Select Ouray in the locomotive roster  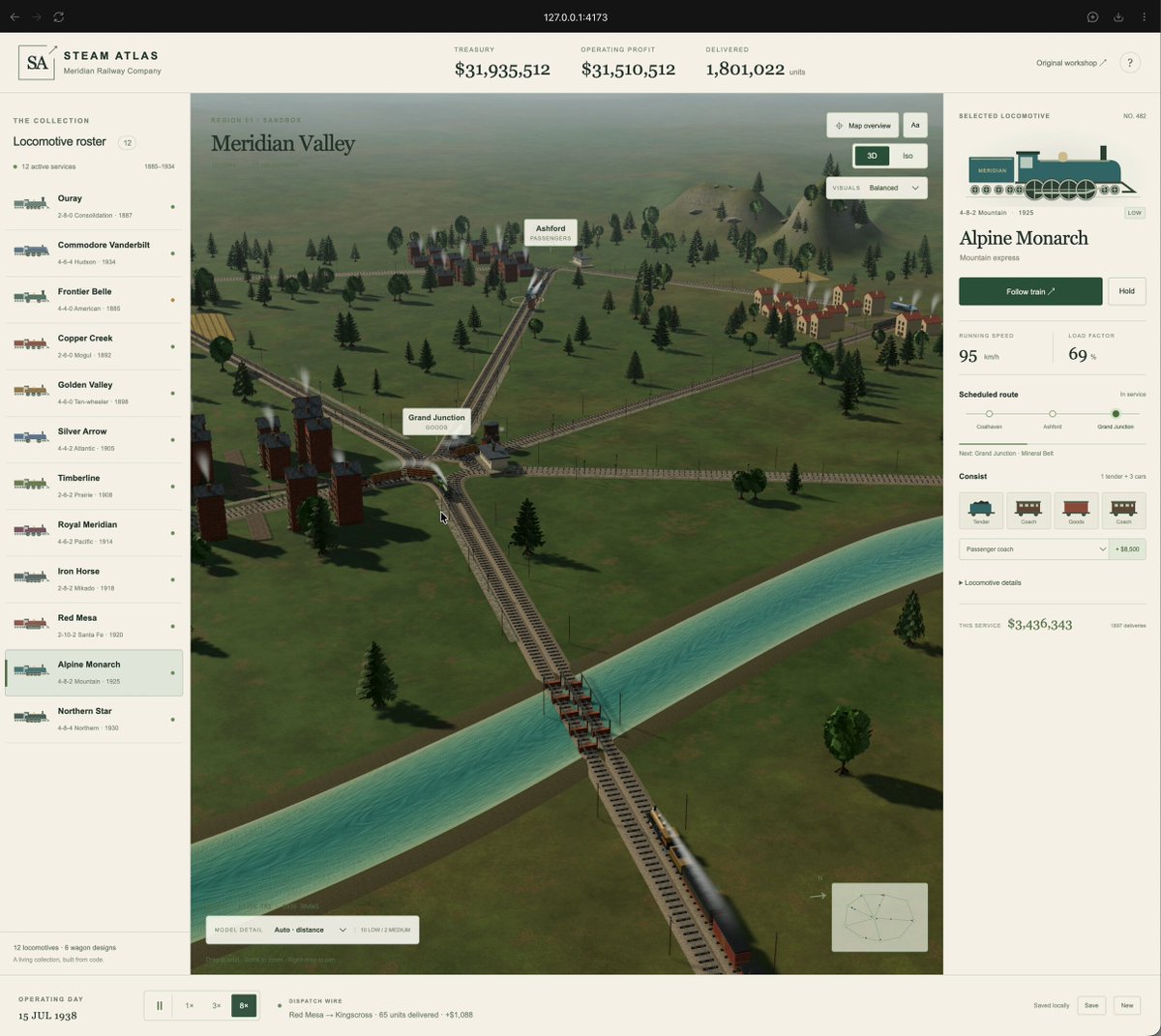[x=94, y=206]
